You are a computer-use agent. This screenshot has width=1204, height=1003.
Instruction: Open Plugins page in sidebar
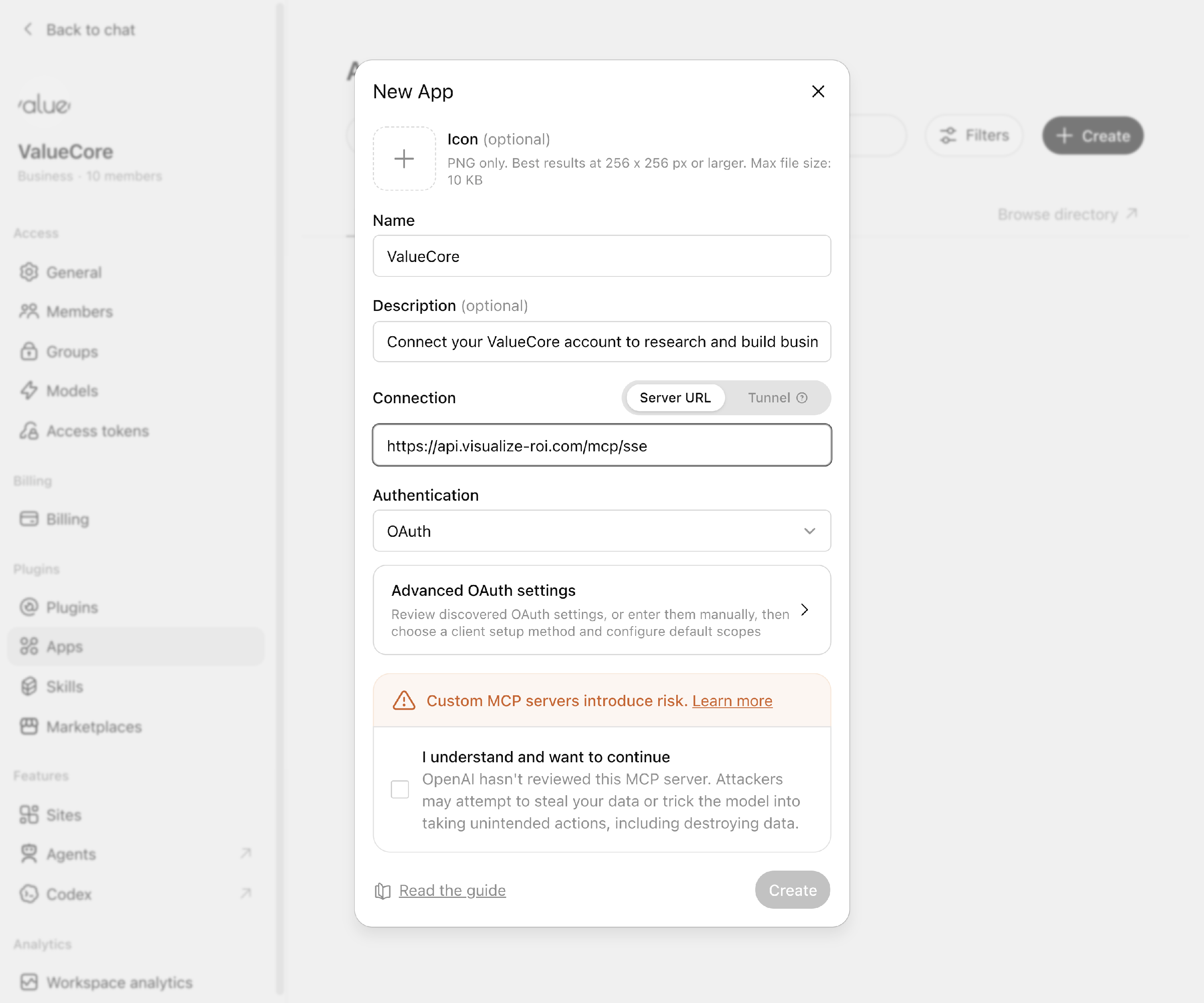click(135, 607)
